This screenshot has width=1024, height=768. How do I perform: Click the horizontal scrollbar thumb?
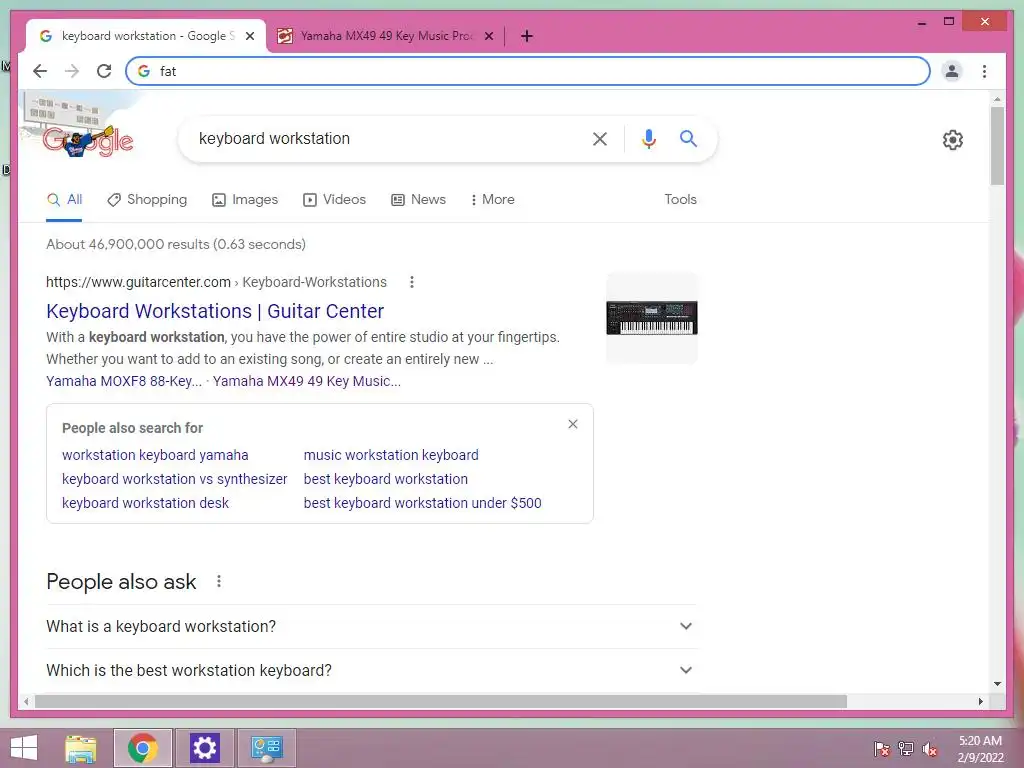tap(441, 701)
